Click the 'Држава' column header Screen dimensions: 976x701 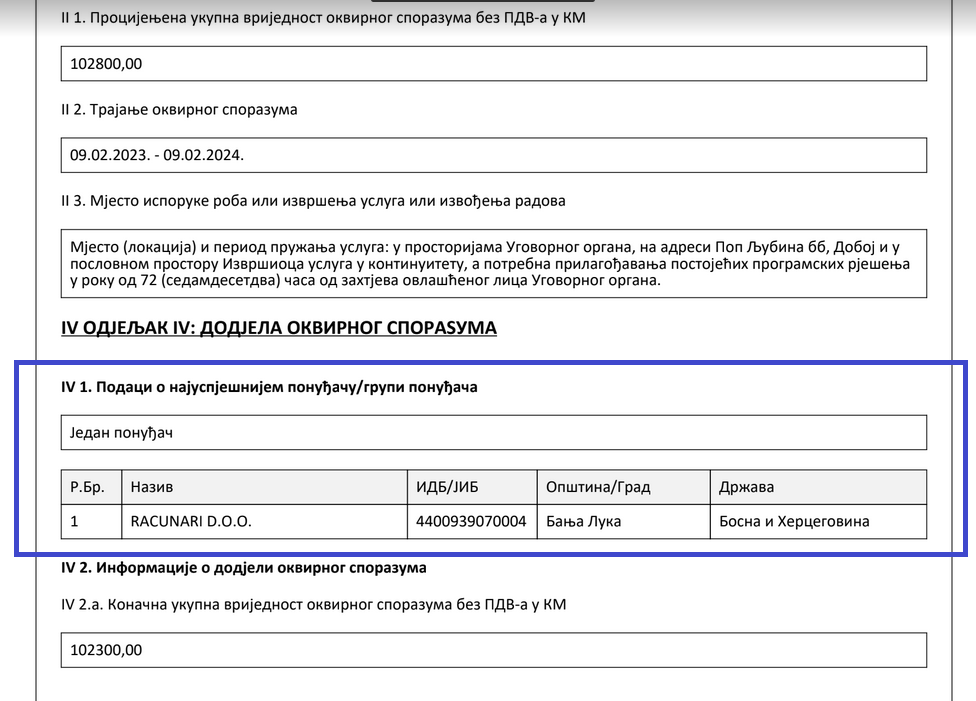pyautogui.click(x=819, y=487)
